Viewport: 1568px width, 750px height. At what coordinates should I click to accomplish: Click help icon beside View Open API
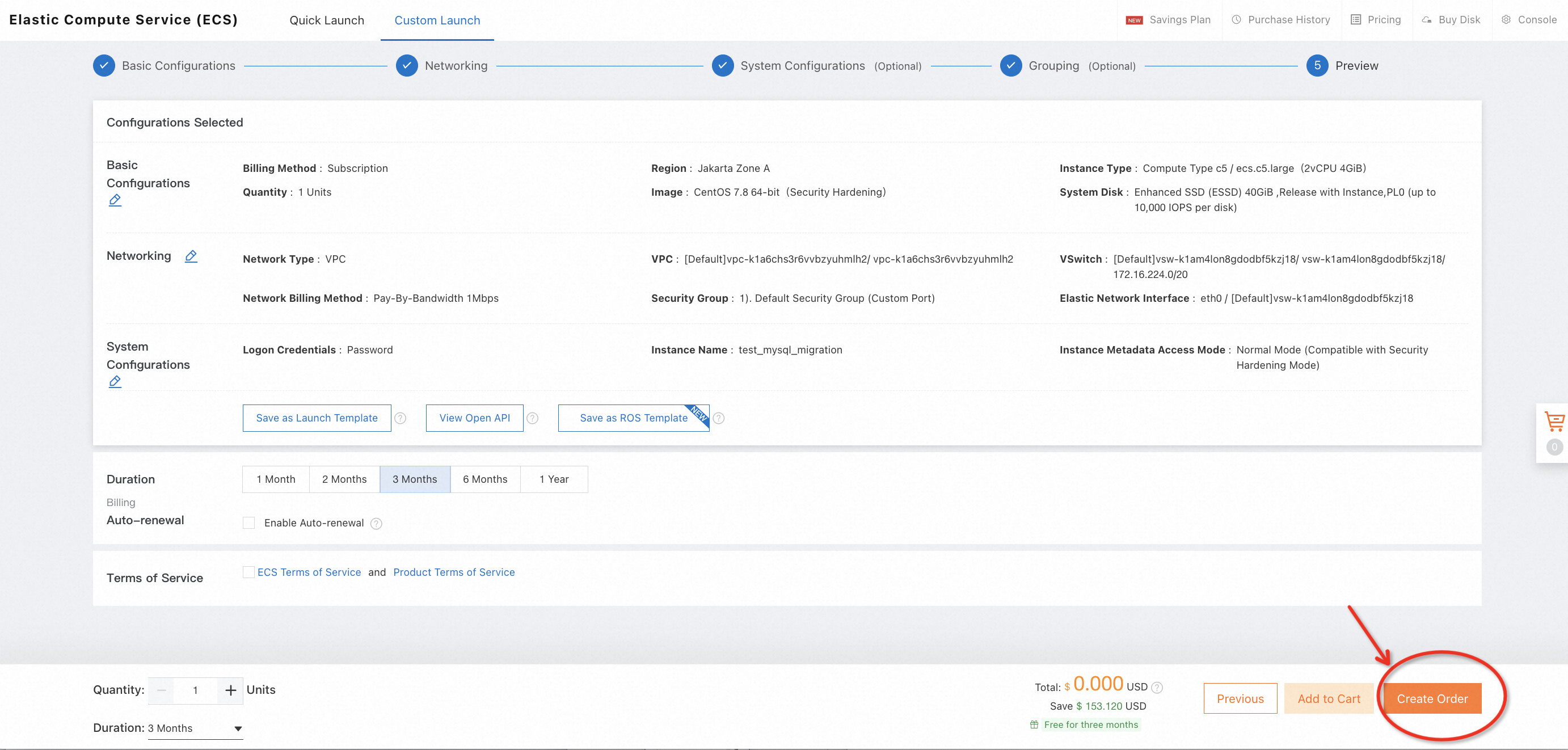tap(533, 418)
